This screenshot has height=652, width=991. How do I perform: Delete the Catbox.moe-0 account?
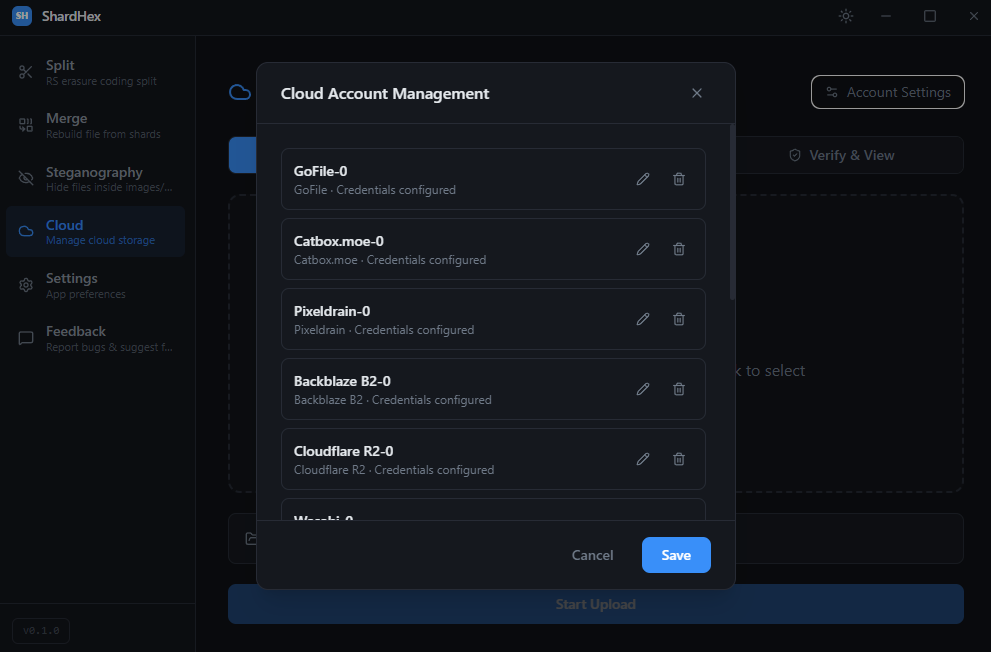(679, 249)
